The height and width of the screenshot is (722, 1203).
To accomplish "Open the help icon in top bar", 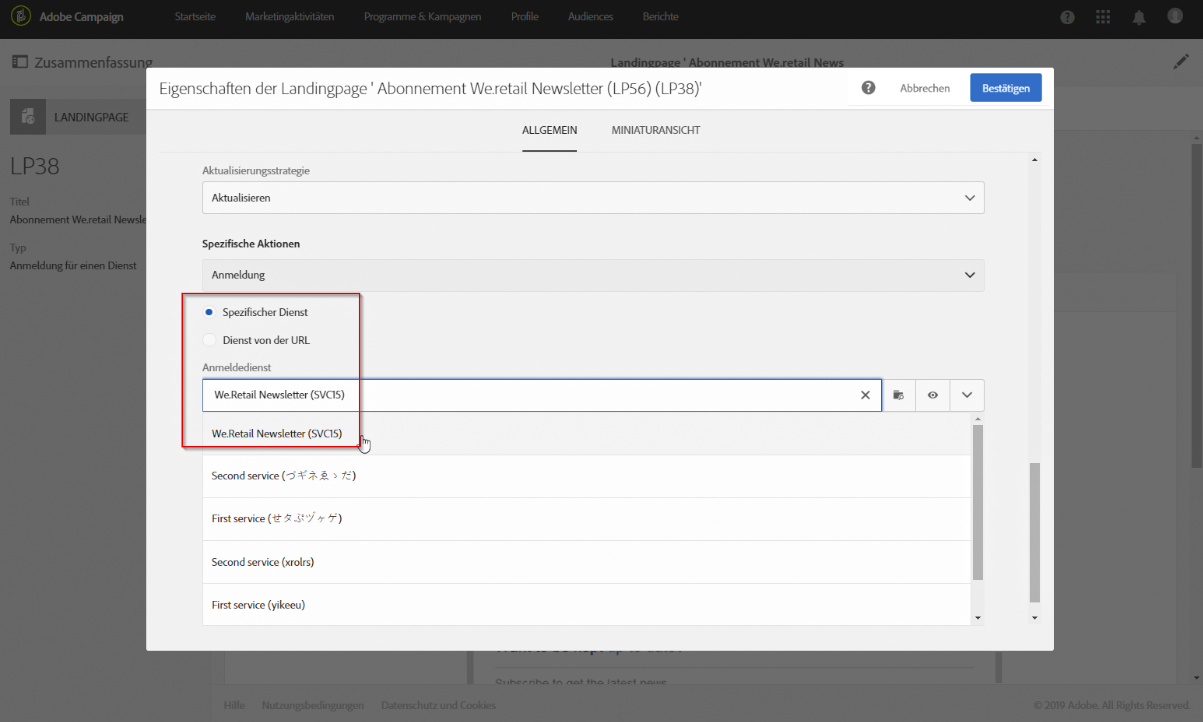I will (x=1068, y=18).
